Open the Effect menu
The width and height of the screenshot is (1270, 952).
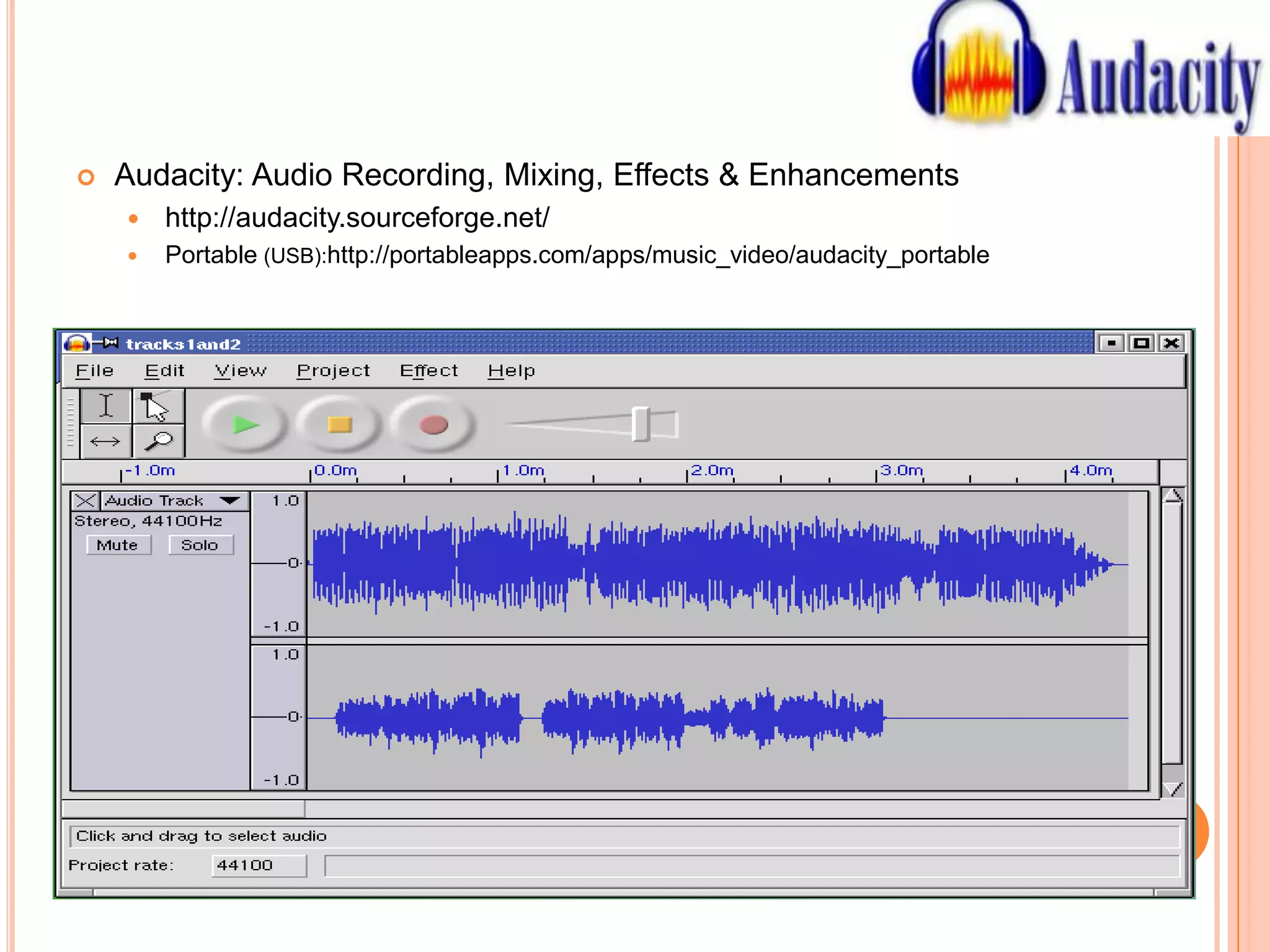click(x=429, y=371)
